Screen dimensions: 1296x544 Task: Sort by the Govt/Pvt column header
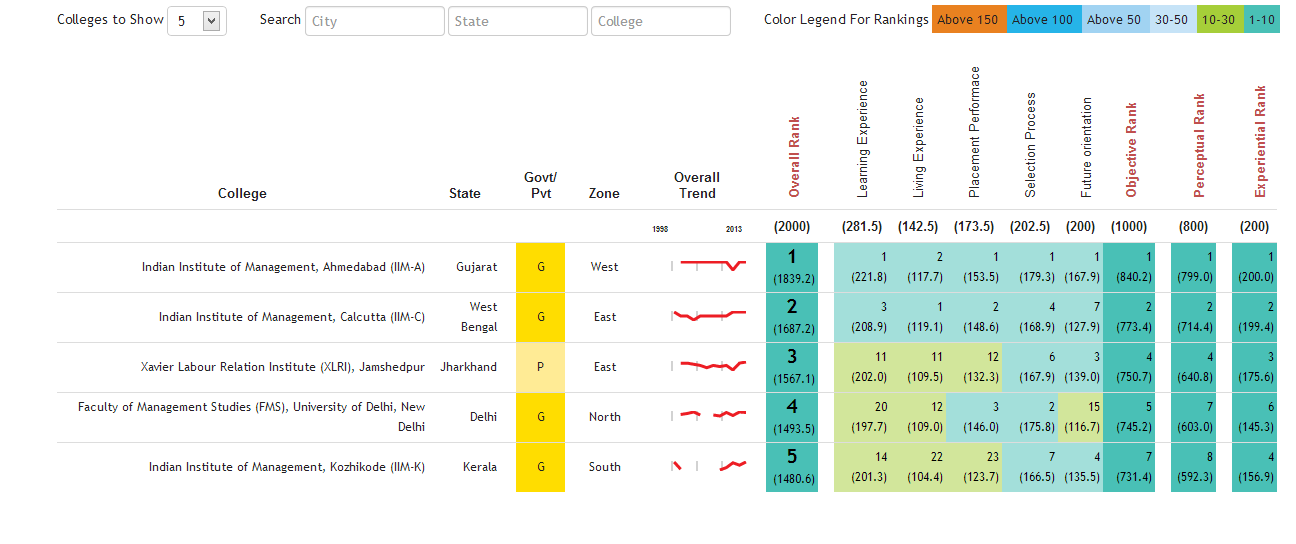(541, 185)
